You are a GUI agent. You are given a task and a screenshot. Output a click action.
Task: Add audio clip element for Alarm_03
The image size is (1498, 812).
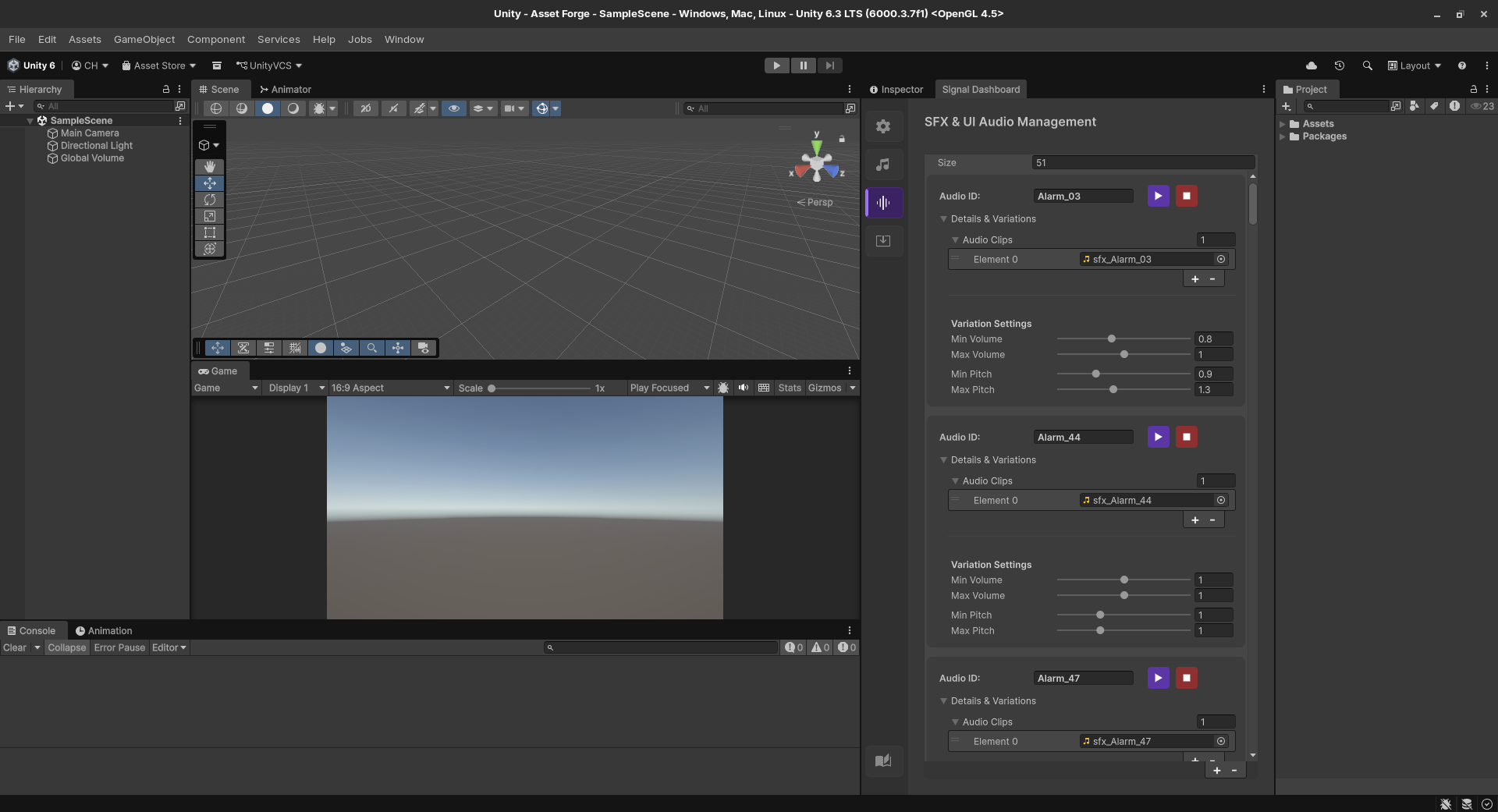coord(1194,279)
